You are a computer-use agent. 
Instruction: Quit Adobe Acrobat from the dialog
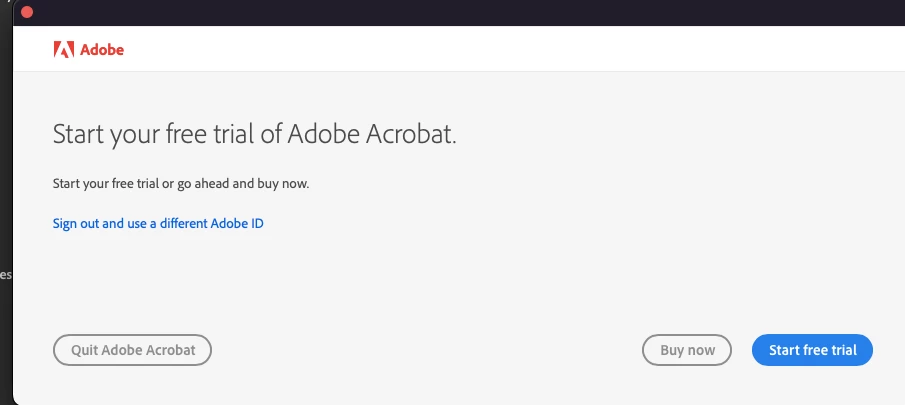[x=132, y=350]
